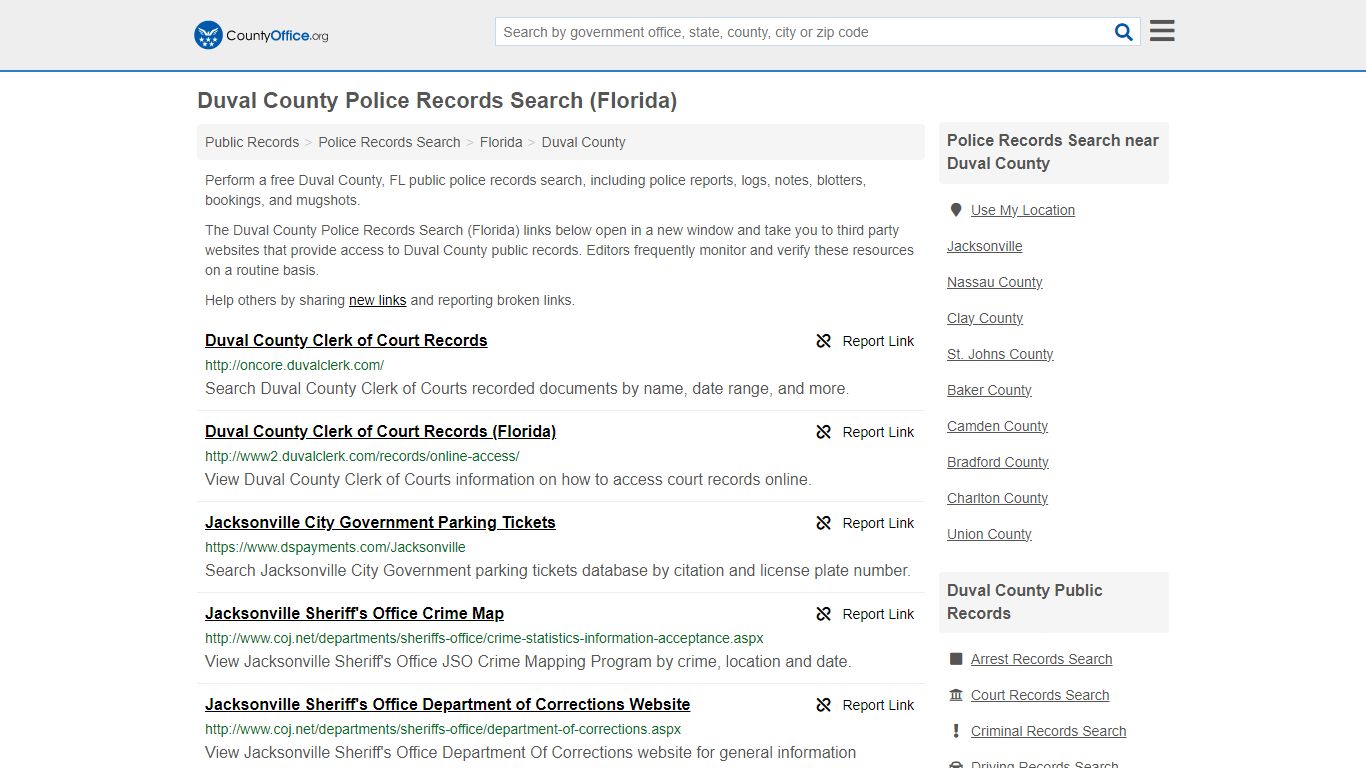The image size is (1366, 768).
Task: Open Arrest Records Search link
Action: click(1041, 659)
